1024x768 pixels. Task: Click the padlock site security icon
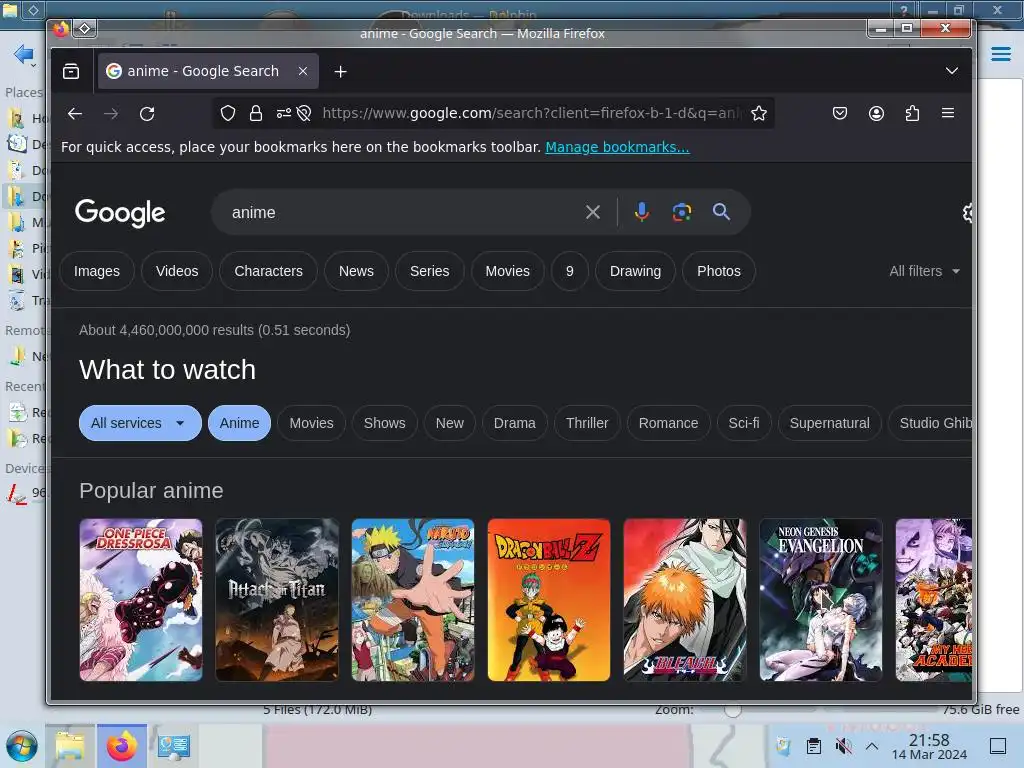[256, 113]
